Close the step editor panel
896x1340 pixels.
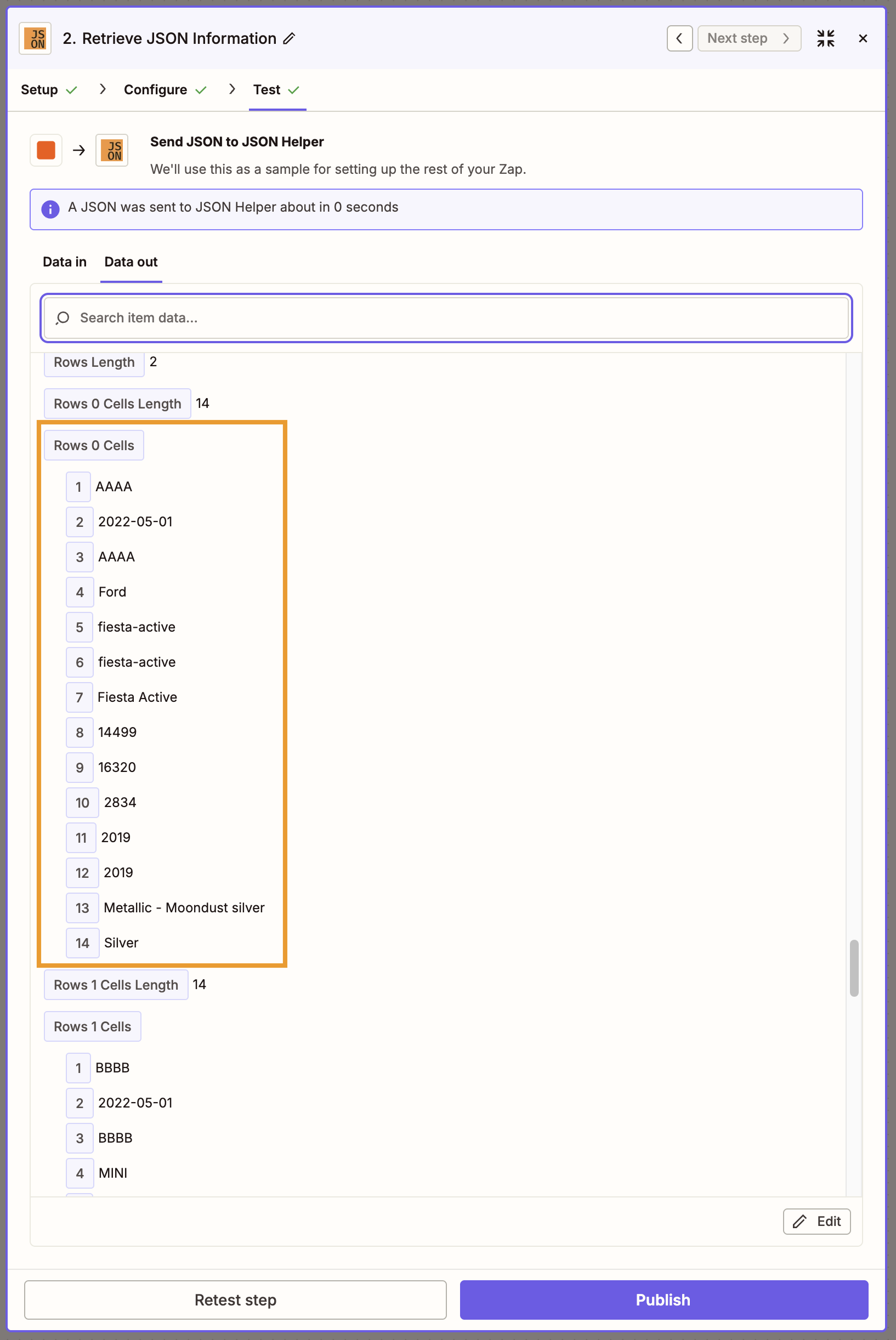tap(863, 38)
